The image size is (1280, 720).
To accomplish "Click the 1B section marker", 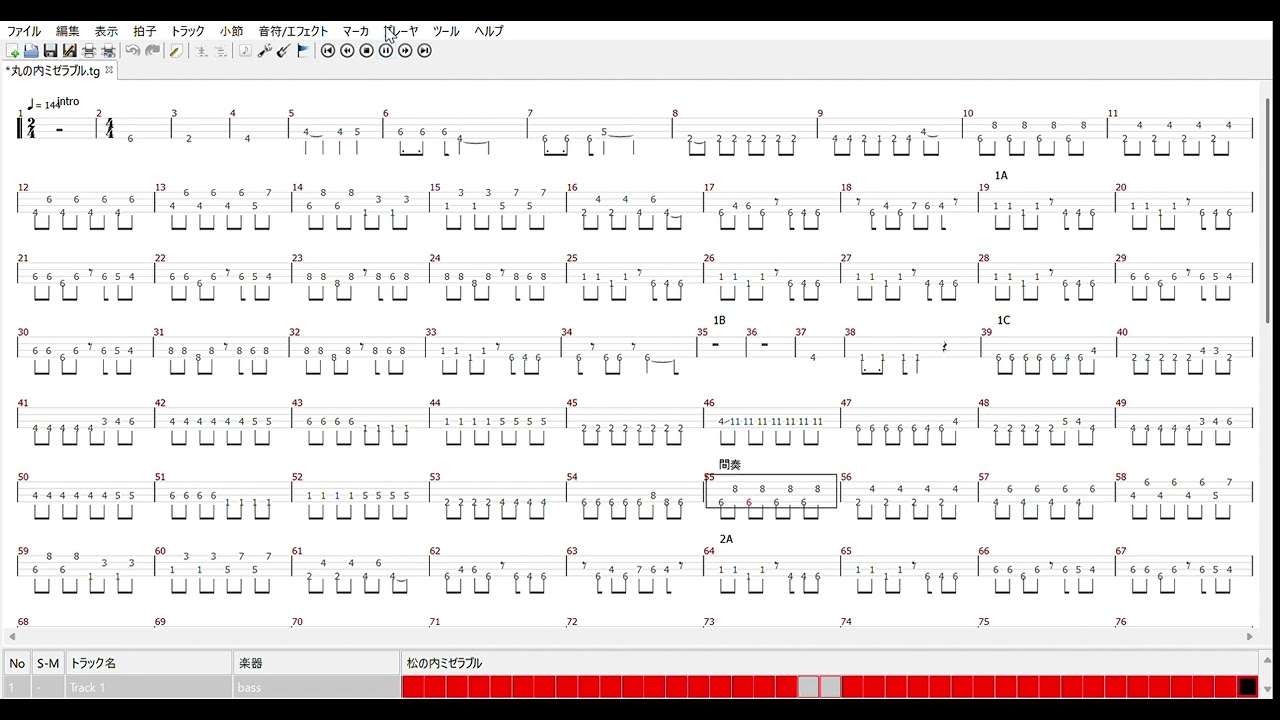I will [719, 320].
